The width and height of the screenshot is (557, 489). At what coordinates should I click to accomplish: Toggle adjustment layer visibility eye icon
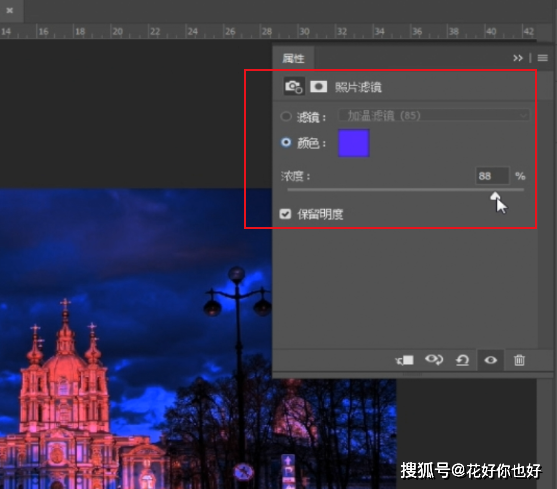click(x=491, y=360)
